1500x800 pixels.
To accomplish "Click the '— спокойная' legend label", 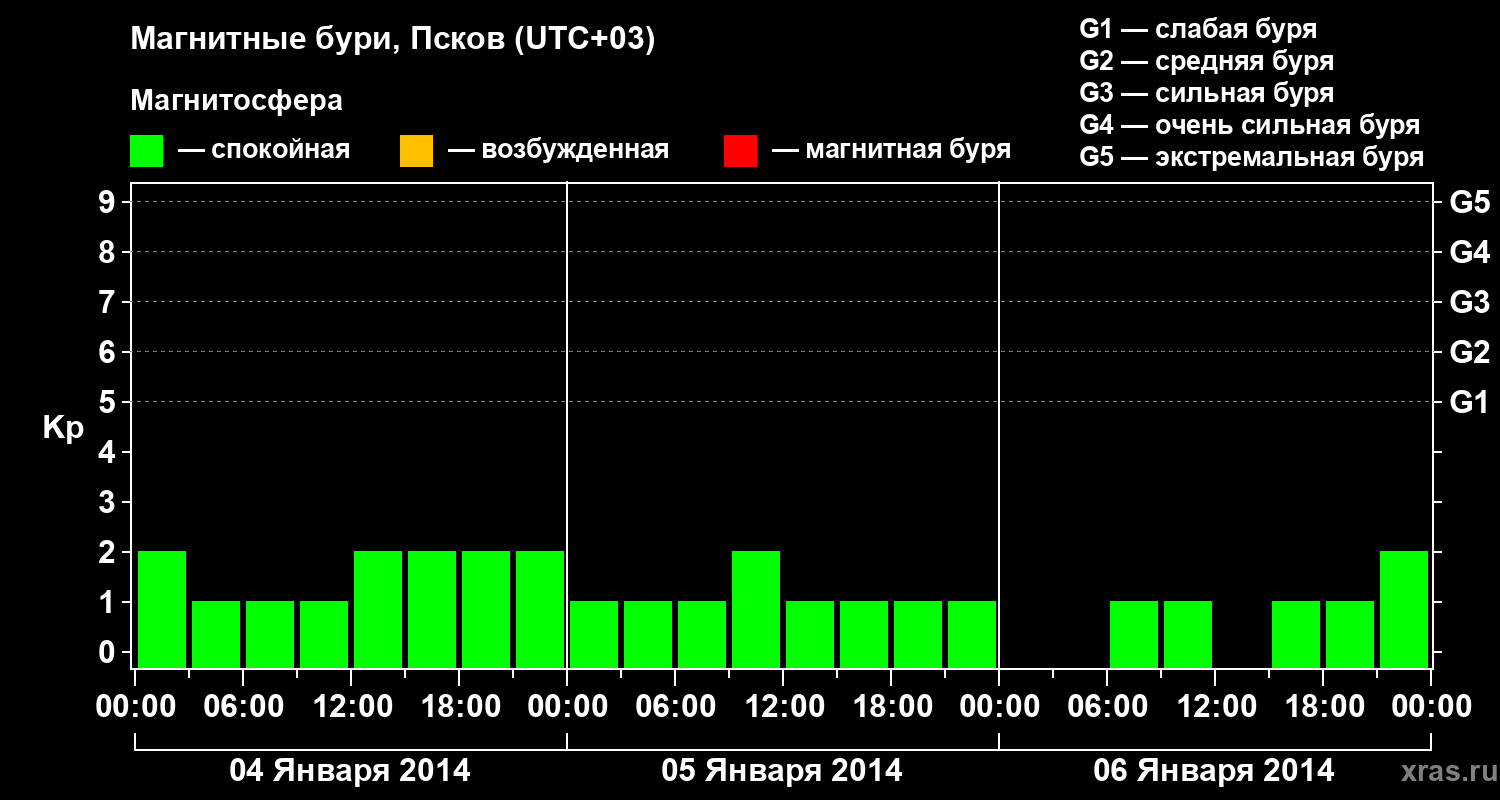I will click(264, 150).
